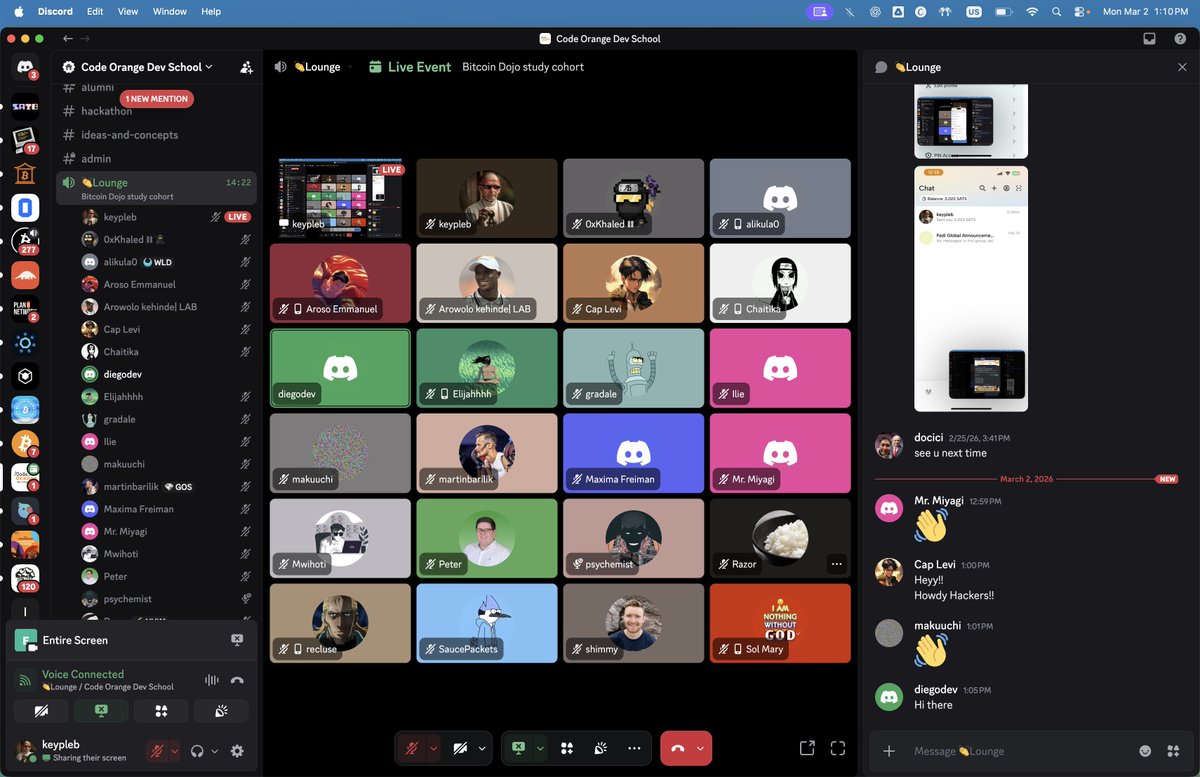The width and height of the screenshot is (1200, 777).
Task: Open Soundboard in the user panel
Action: point(221,711)
